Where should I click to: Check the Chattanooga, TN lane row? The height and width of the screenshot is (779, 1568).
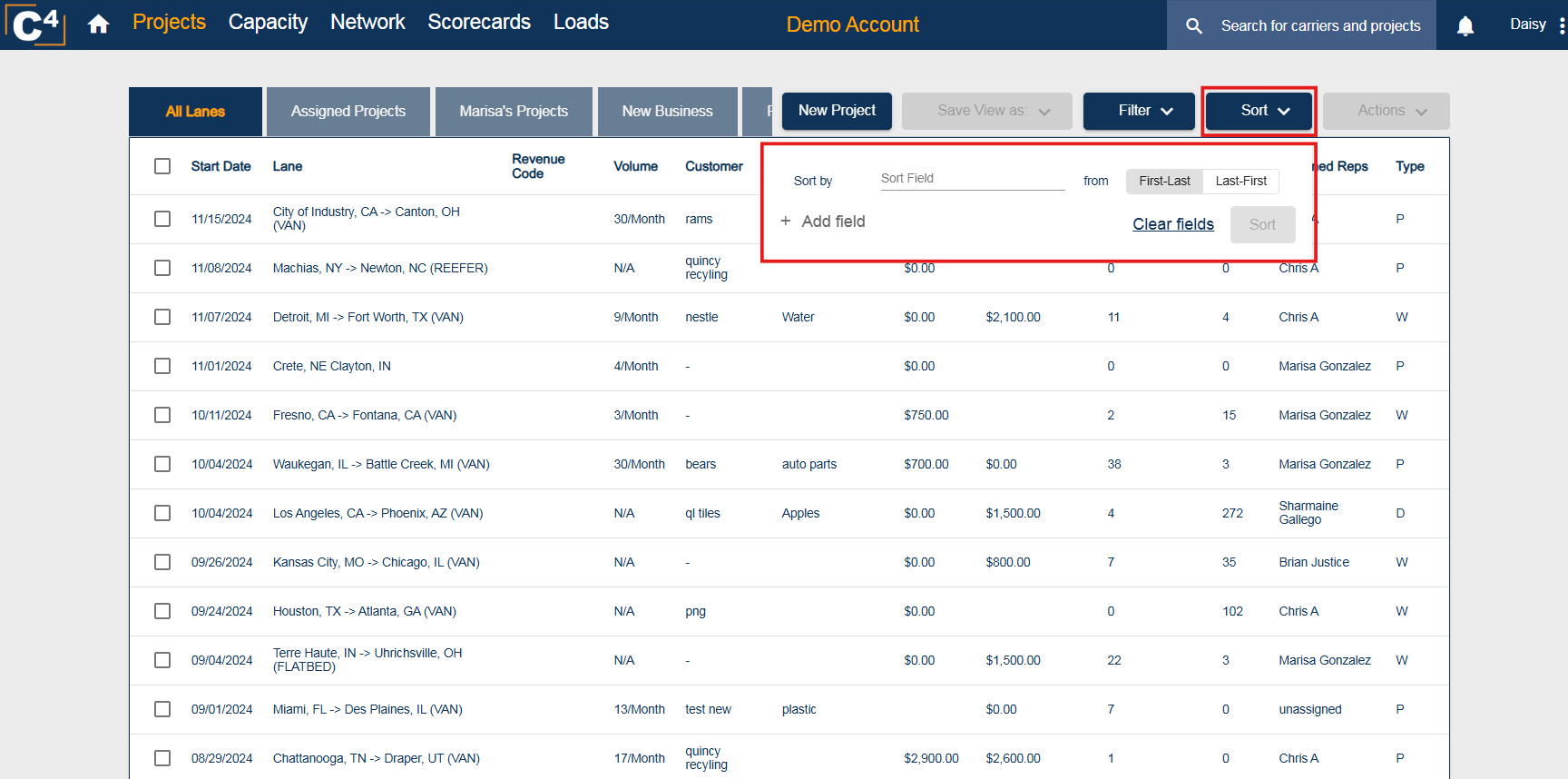[x=162, y=758]
